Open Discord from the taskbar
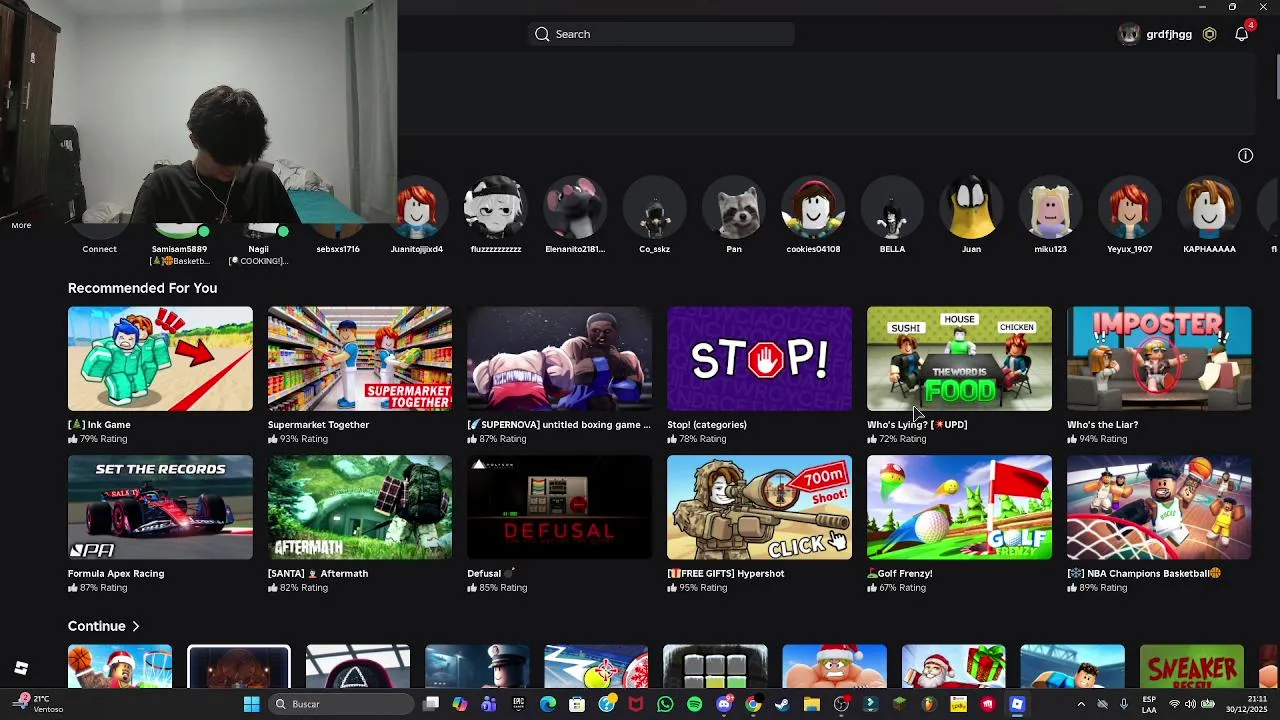 (724, 704)
